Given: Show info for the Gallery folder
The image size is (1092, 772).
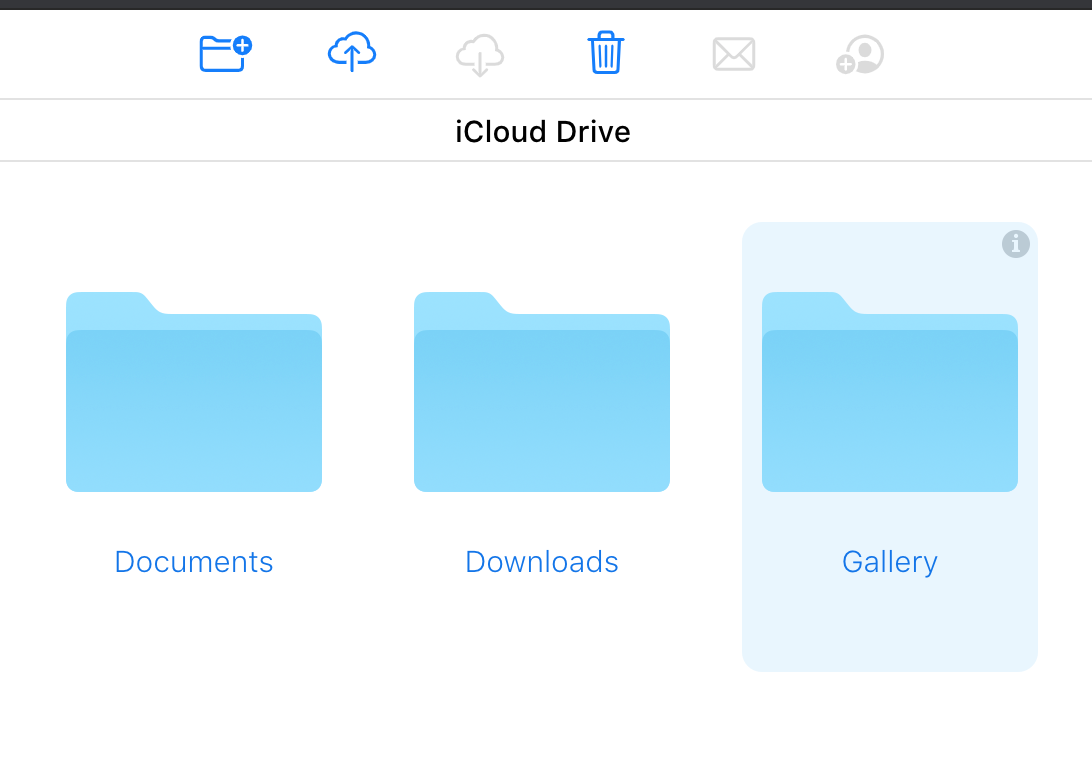Looking at the screenshot, I should click(x=1015, y=244).
